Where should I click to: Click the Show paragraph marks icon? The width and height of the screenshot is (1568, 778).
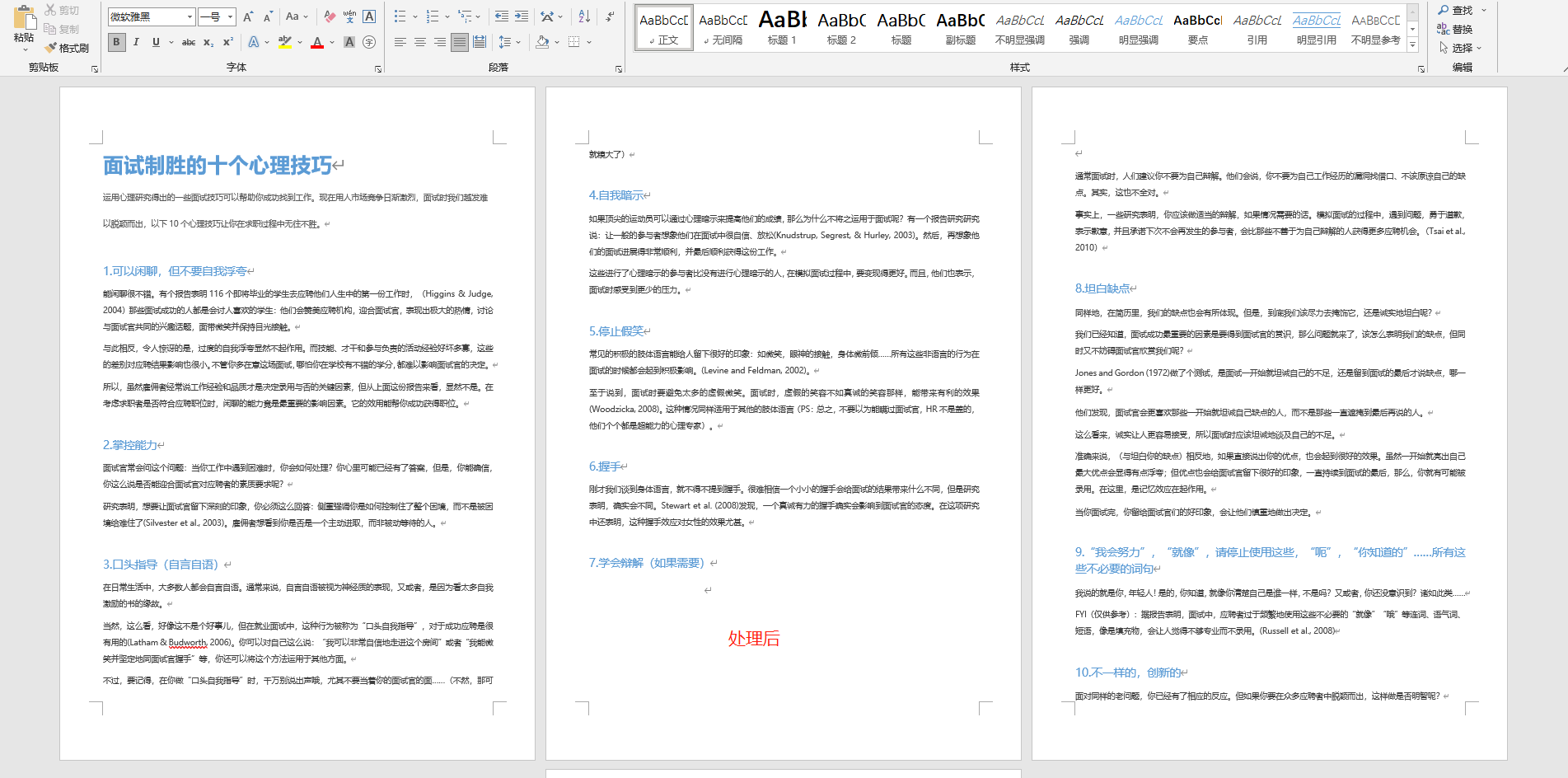click(610, 16)
